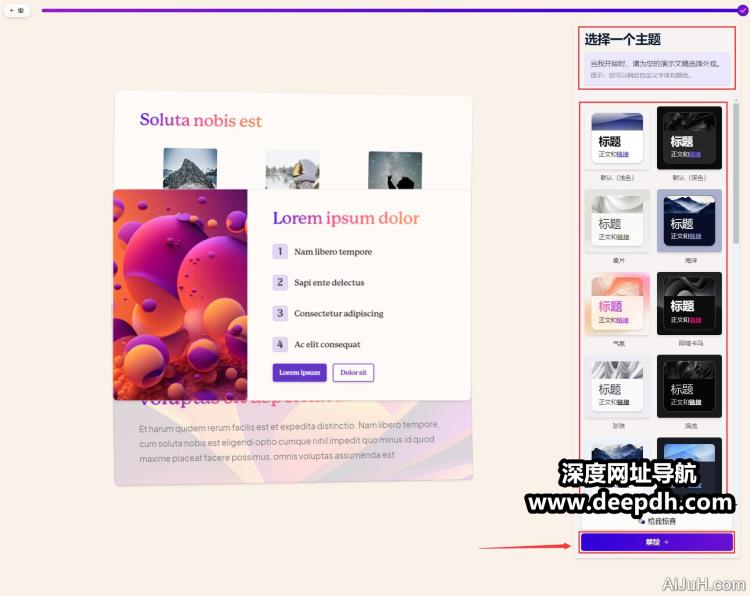Click the completed checkmark at progress bar end
This screenshot has height=596, width=750.
(742, 10)
